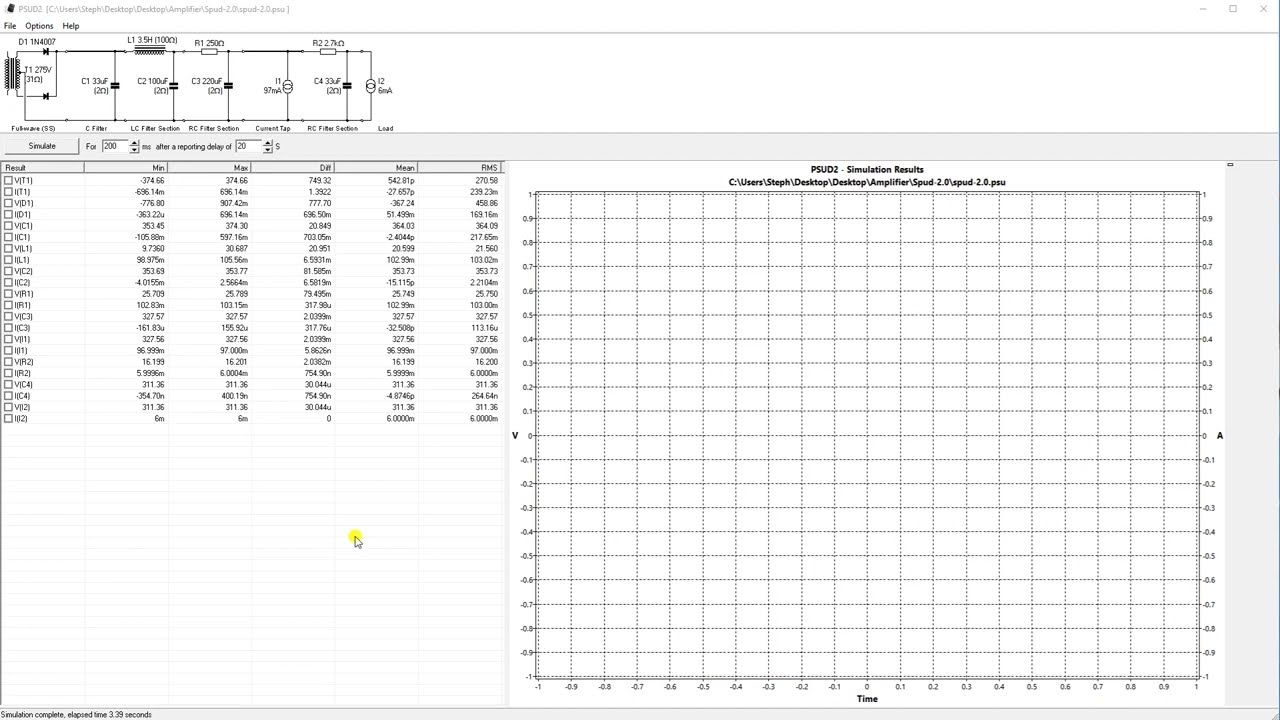
Task: Click the Full-wave (SS) section label
Action: pyautogui.click(x=33, y=128)
